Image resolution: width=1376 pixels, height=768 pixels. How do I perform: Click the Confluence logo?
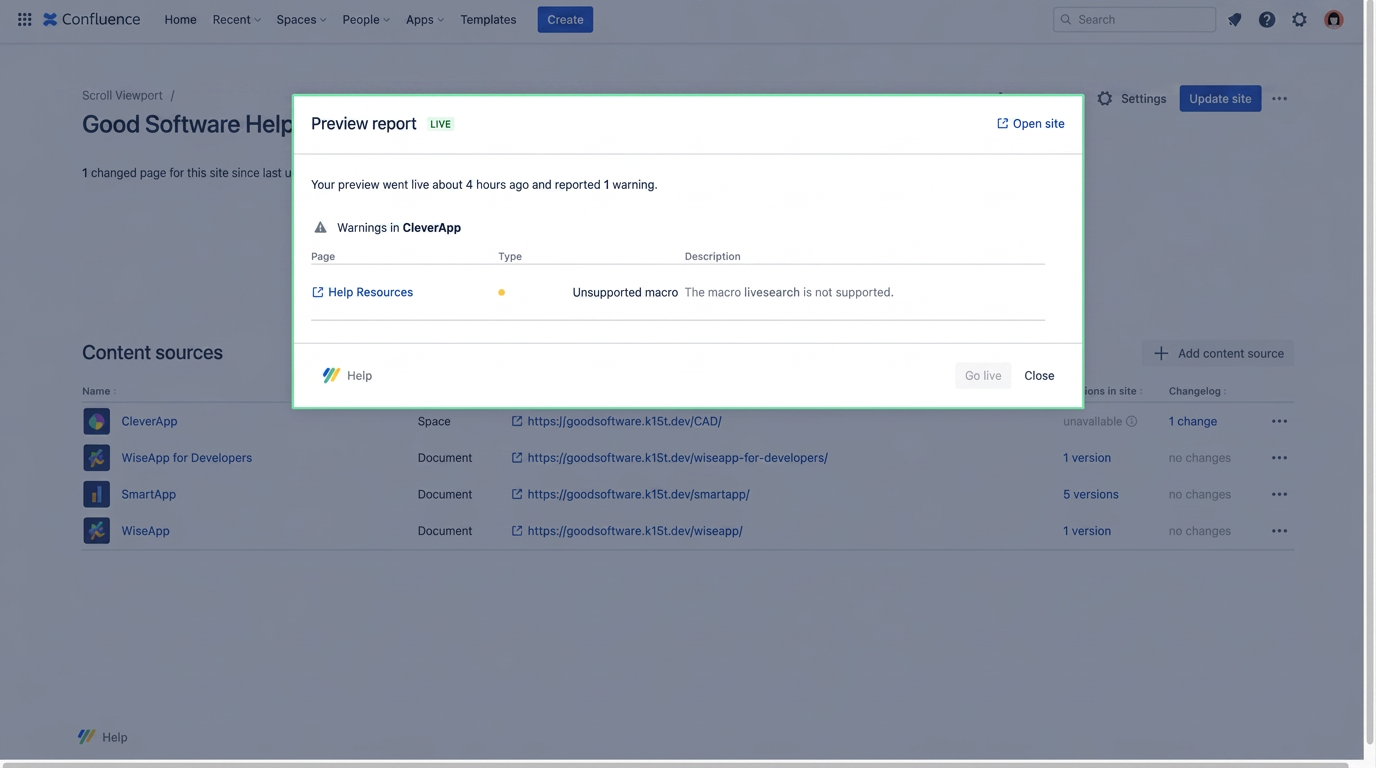tap(91, 19)
